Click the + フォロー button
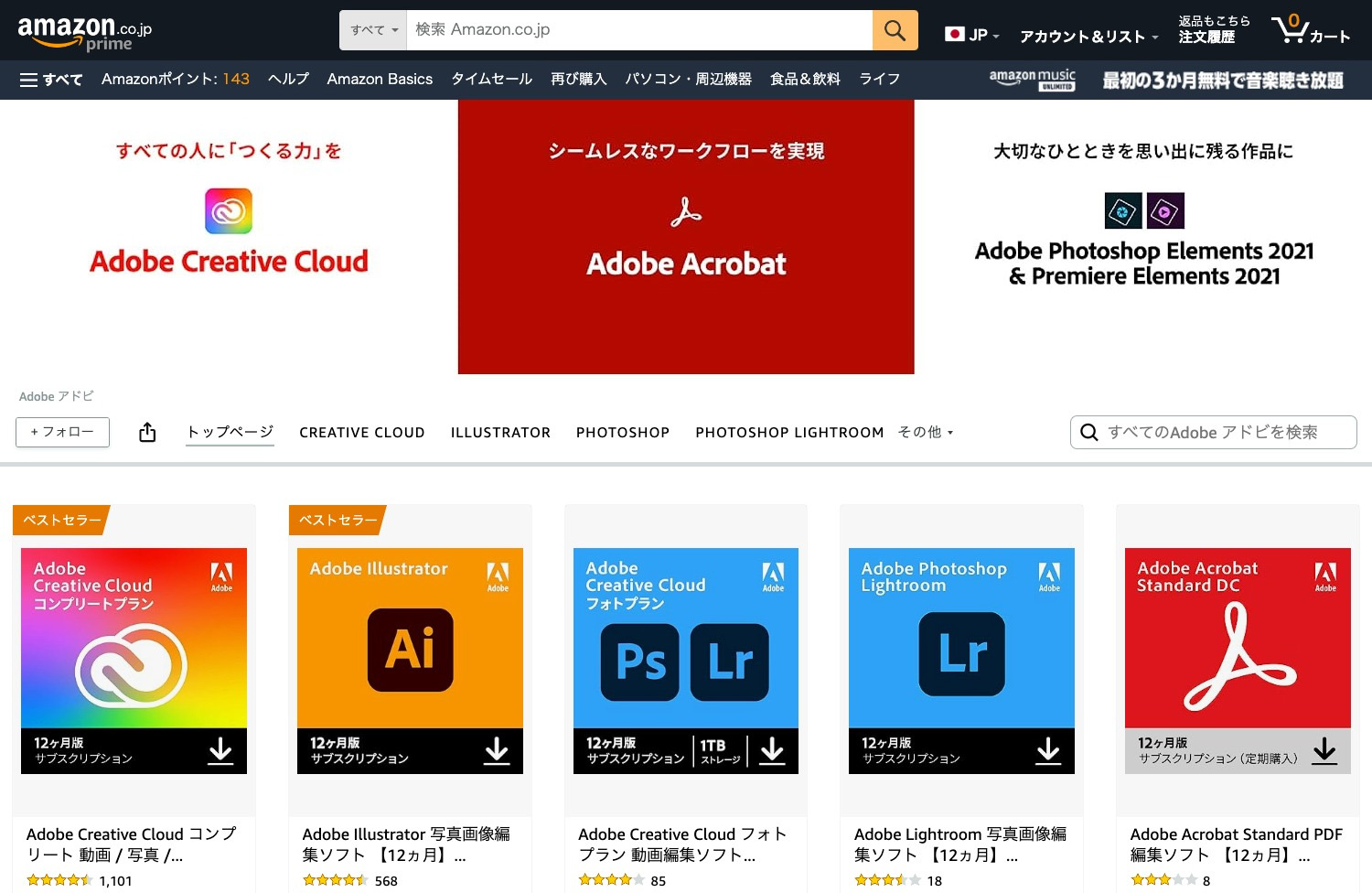Image resolution: width=1372 pixels, height=893 pixels. click(x=62, y=432)
